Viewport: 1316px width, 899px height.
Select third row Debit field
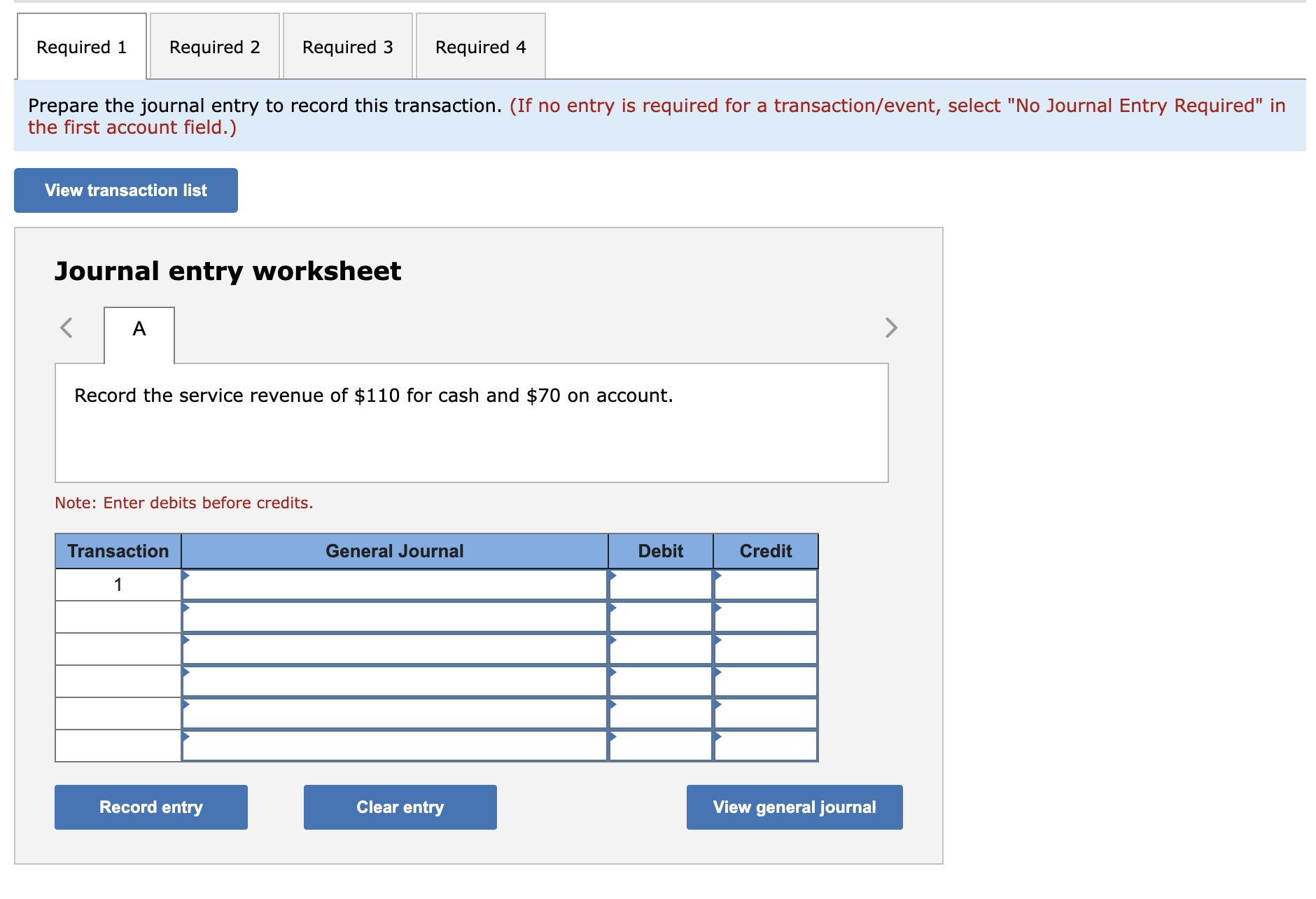661,649
